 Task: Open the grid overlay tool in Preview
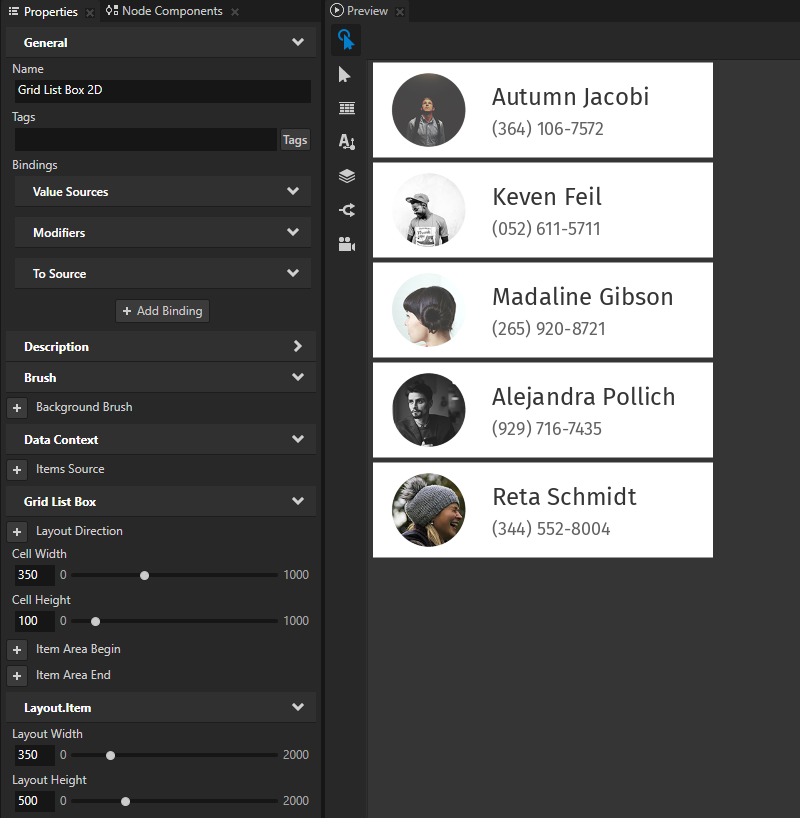click(x=346, y=108)
